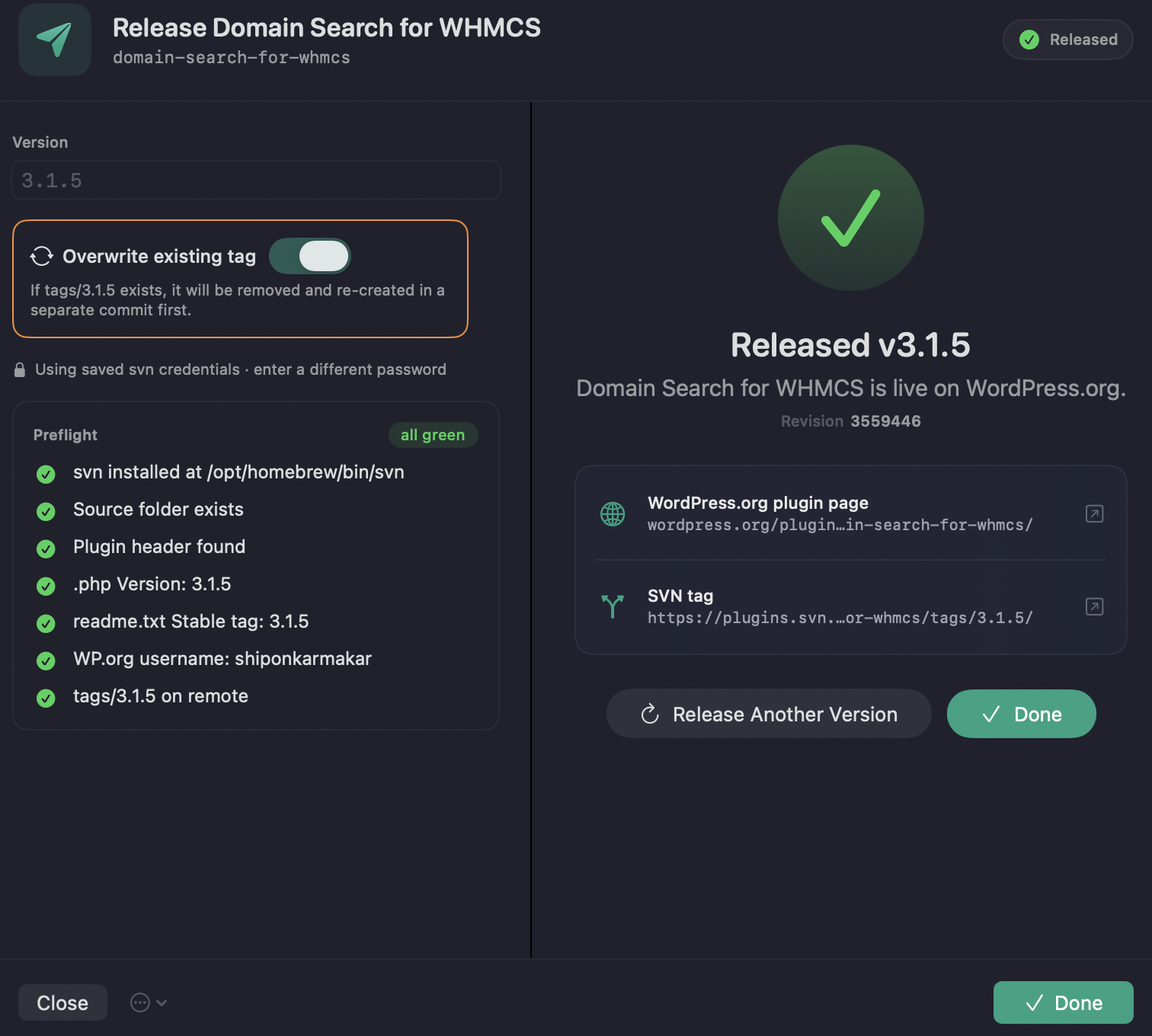This screenshot has height=1036, width=1152.
Task: Click Release Domain Search for WHMCS title
Action: coord(327,27)
